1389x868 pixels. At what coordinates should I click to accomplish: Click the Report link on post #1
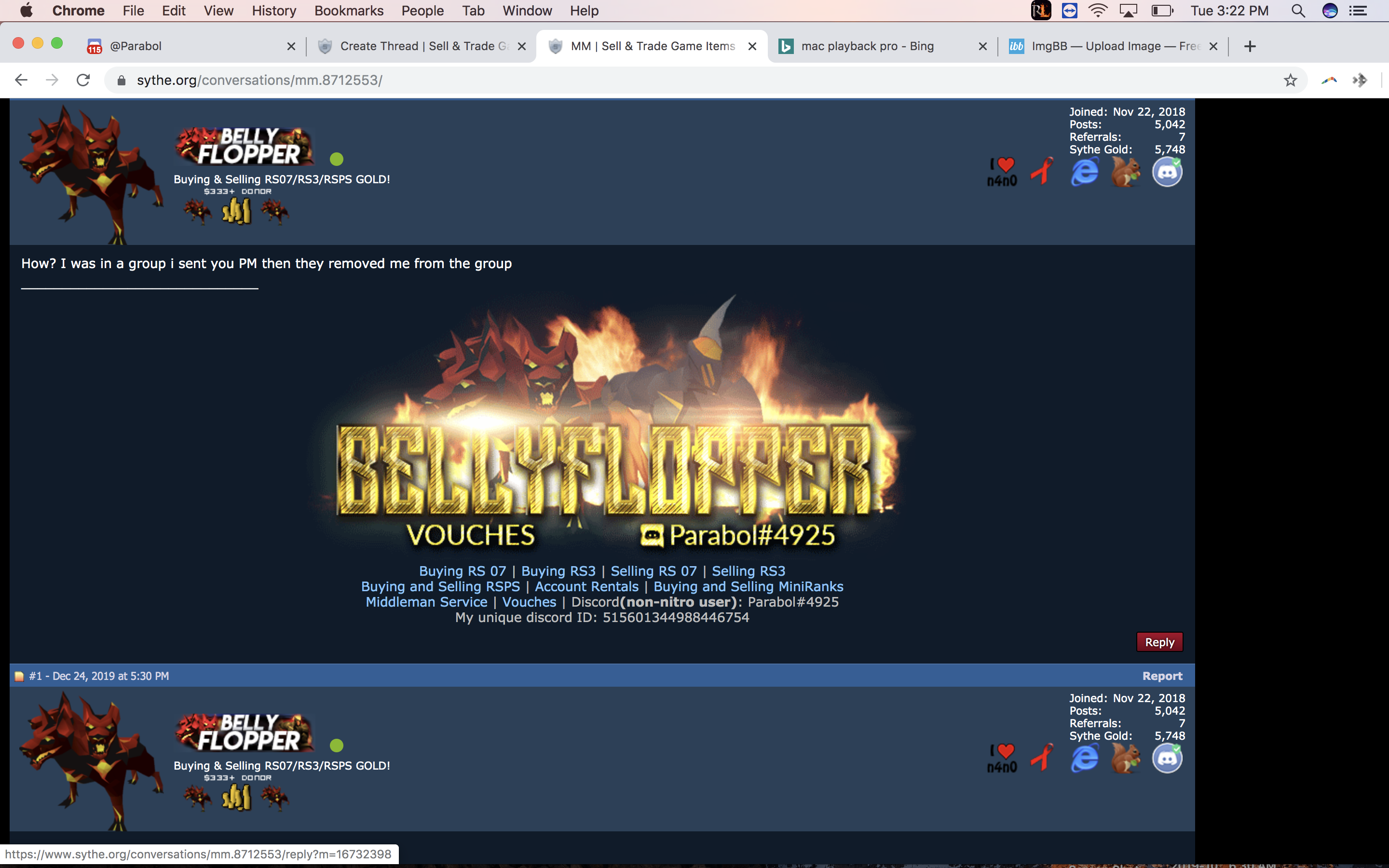click(1162, 676)
